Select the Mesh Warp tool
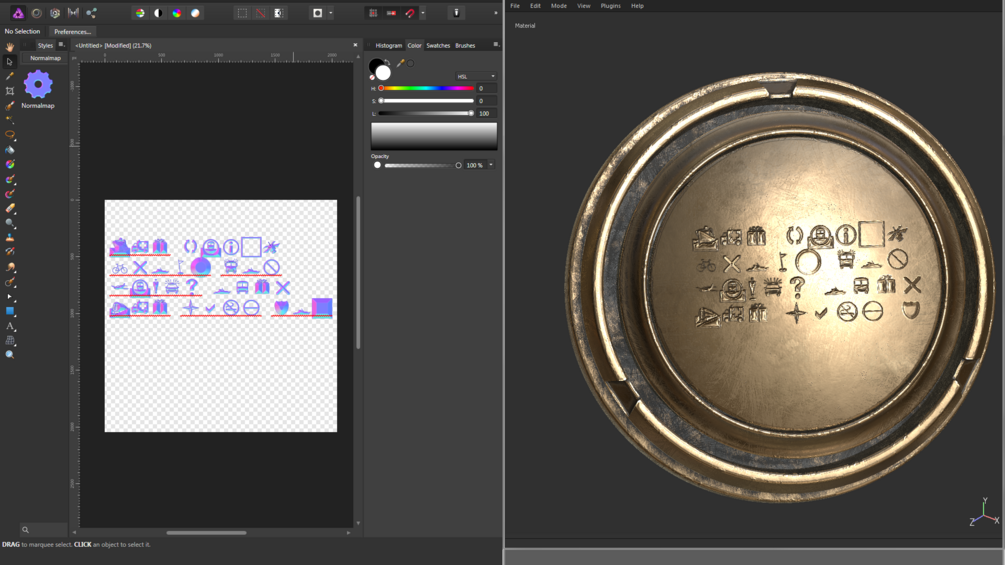 (x=10, y=341)
